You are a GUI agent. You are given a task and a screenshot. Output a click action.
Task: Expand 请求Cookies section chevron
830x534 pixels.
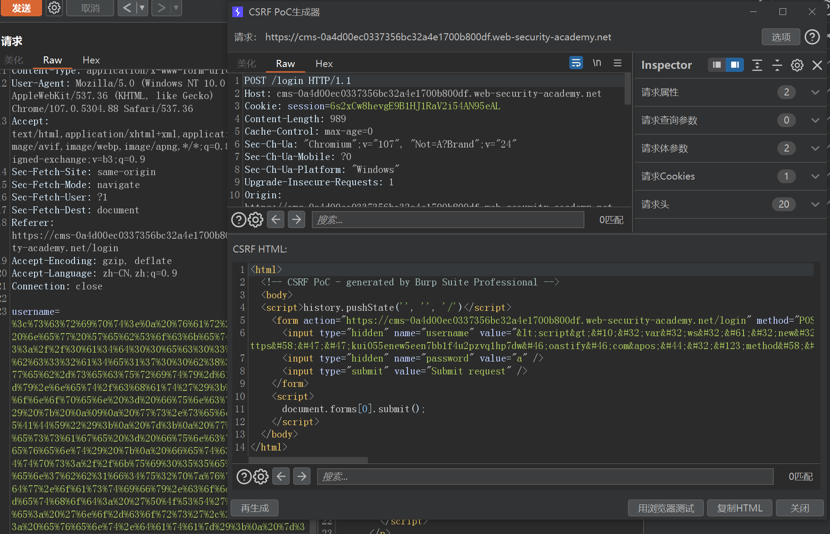[x=815, y=177]
